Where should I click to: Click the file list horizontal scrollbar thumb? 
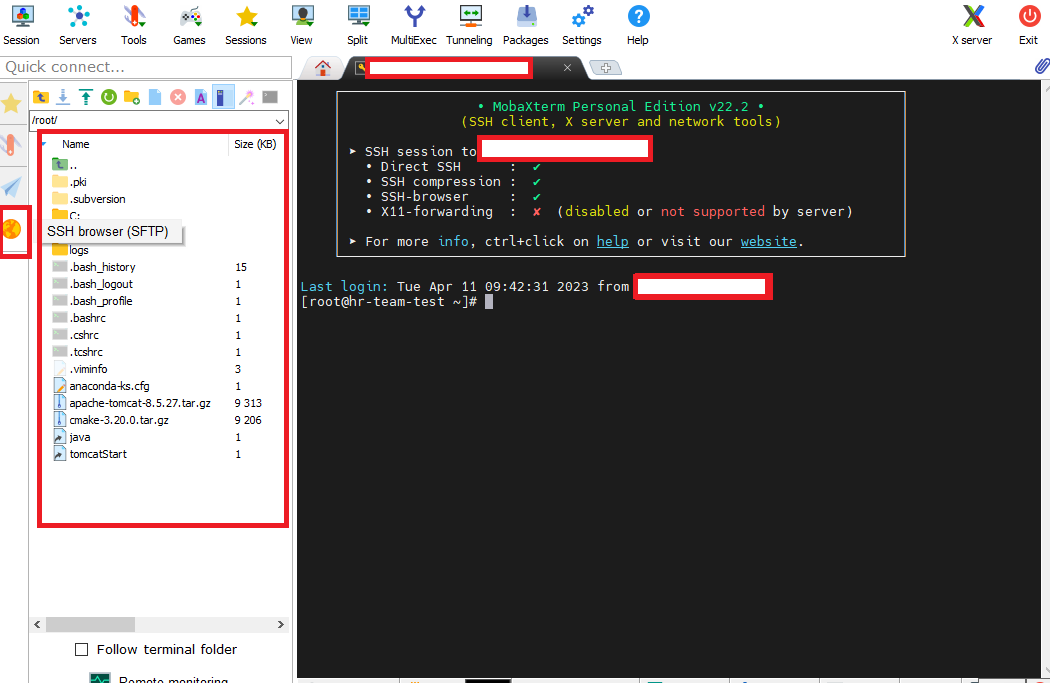coord(90,624)
